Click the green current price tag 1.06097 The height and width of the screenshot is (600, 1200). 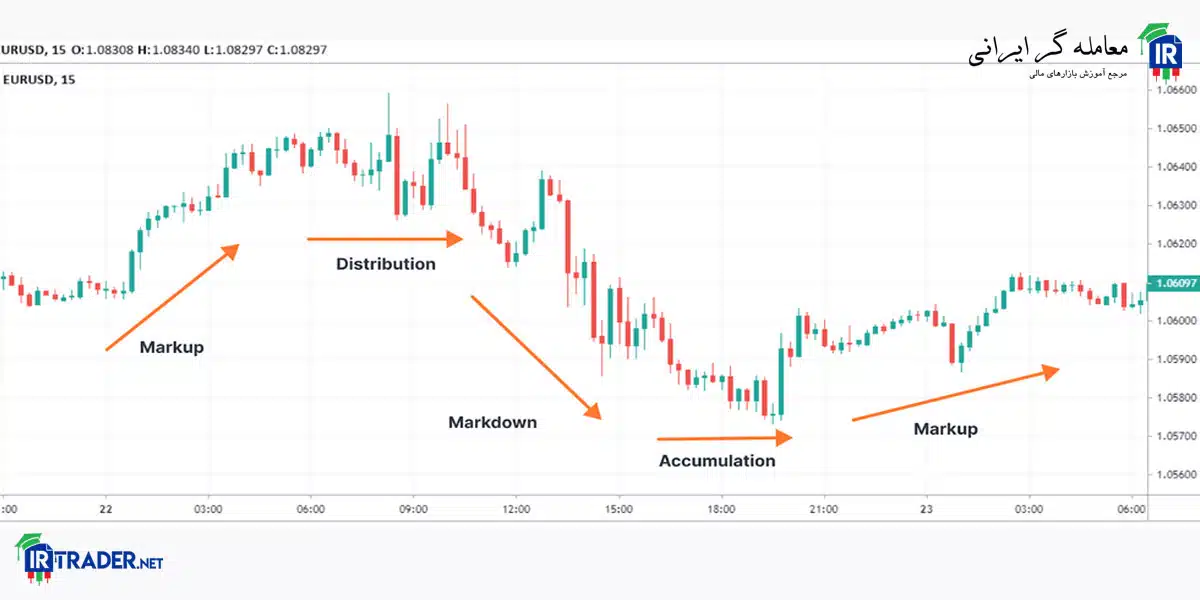click(1174, 283)
